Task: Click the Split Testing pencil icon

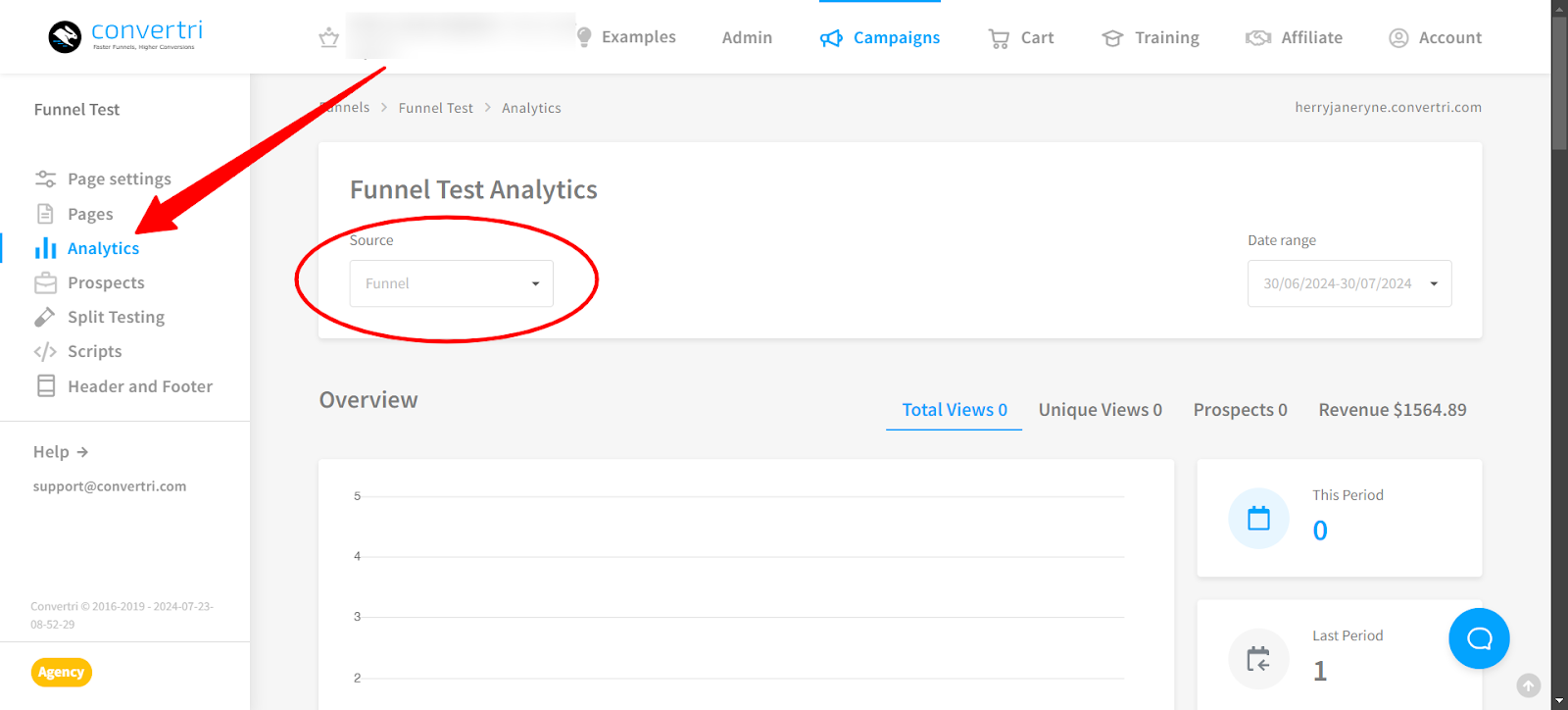Action: point(45,317)
